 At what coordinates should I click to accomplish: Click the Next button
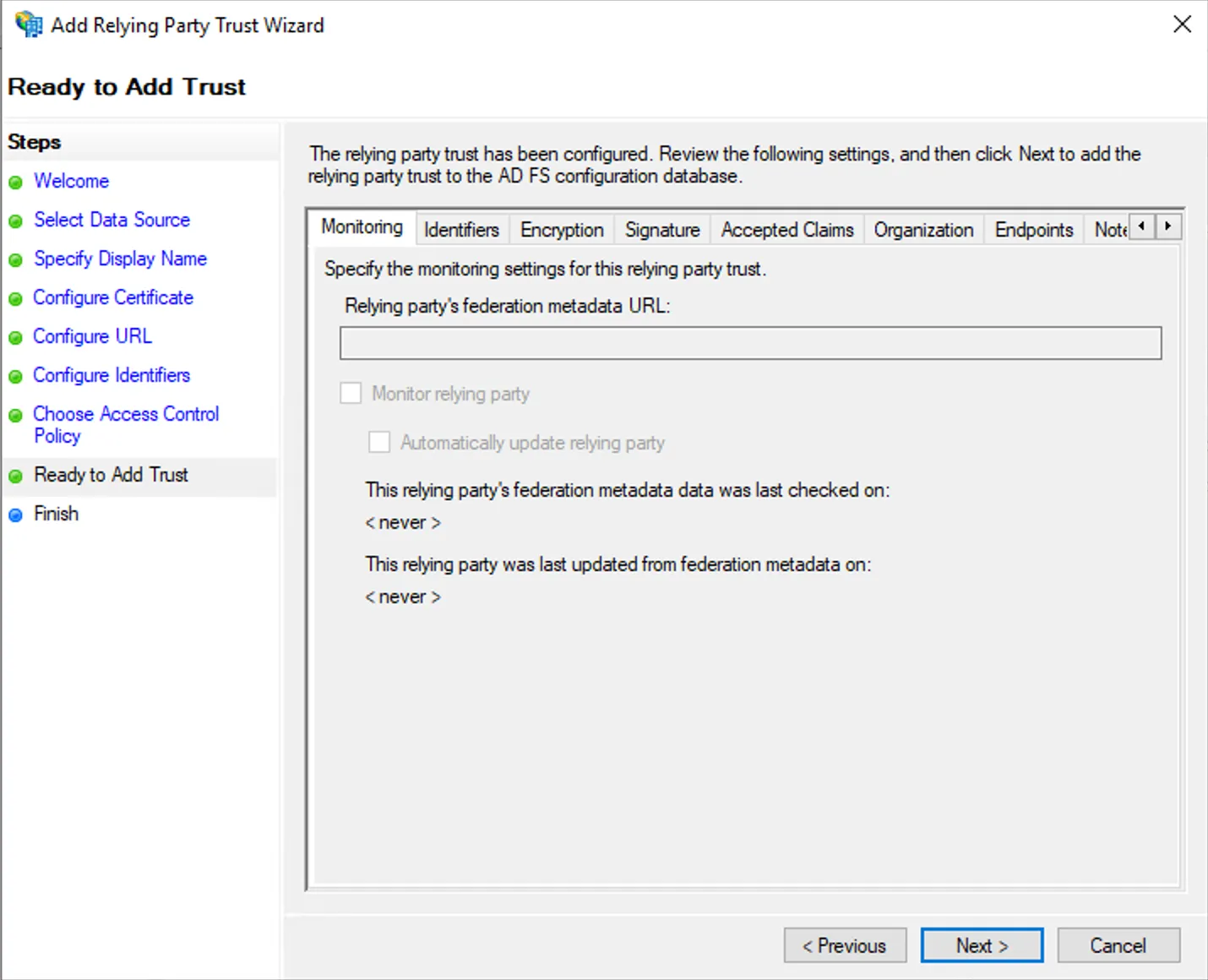coord(981,945)
